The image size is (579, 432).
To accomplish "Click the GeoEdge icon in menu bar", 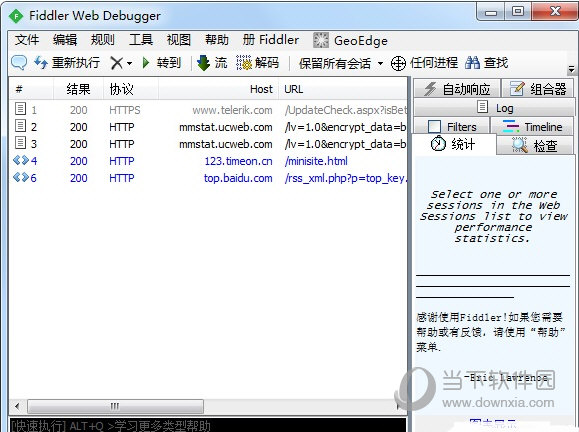I will pos(321,40).
